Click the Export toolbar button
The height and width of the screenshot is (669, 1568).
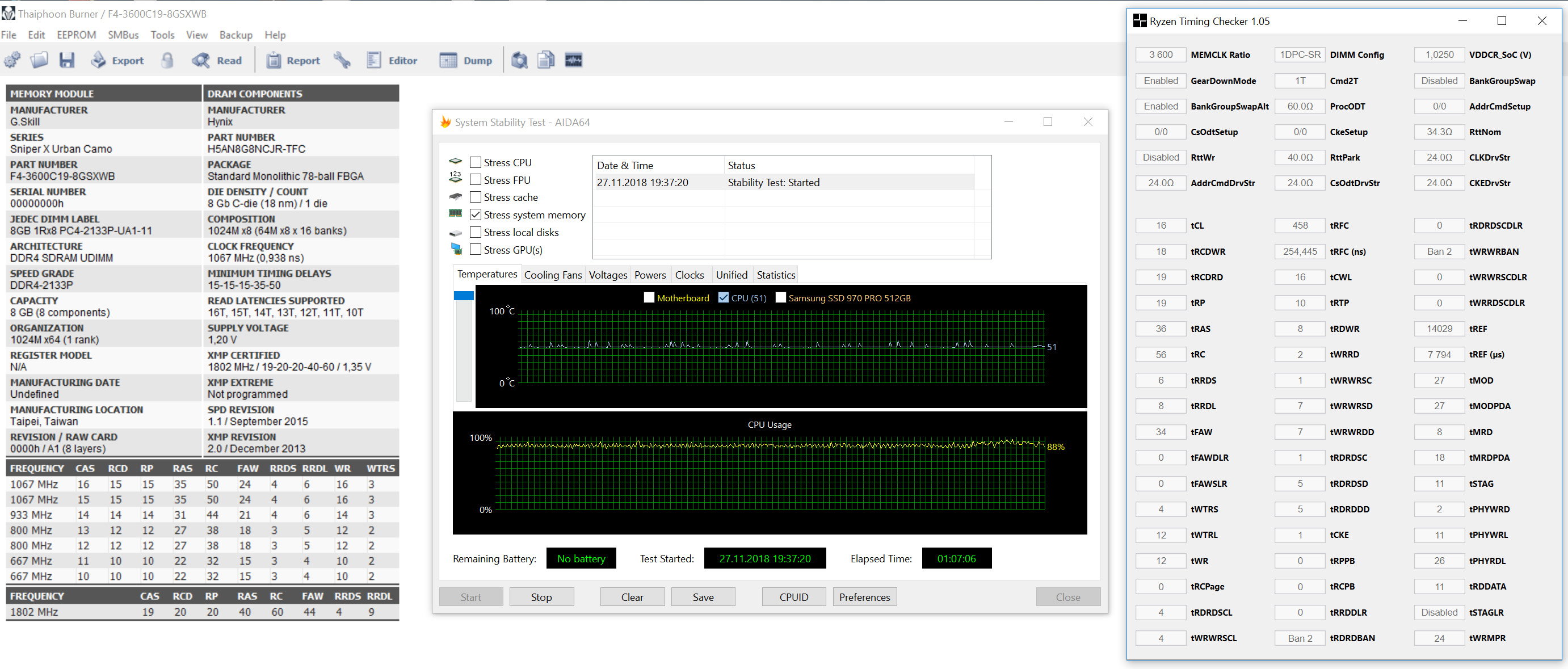[117, 60]
